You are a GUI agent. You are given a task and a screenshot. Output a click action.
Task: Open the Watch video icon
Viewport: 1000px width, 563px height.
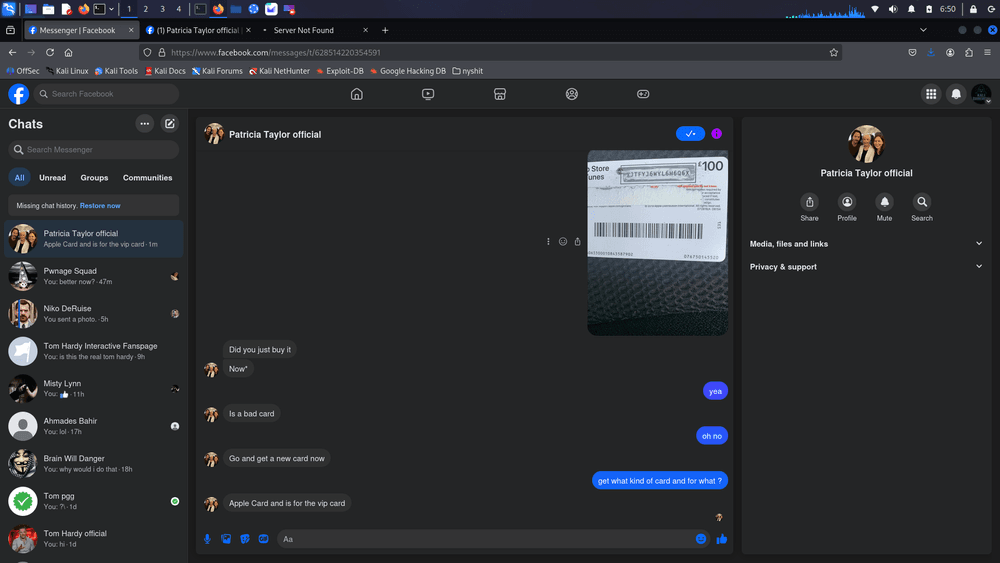tap(428, 94)
